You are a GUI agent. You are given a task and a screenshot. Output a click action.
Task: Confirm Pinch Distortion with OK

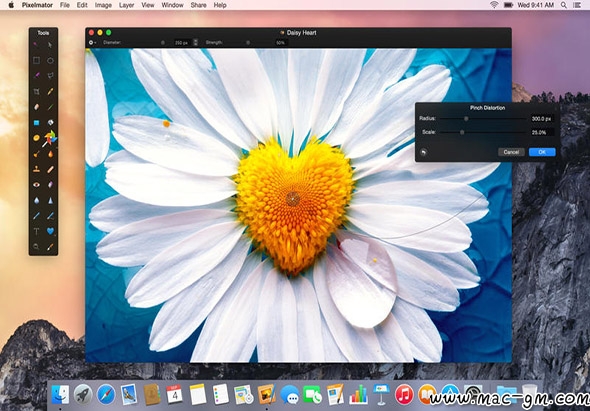pyautogui.click(x=542, y=152)
